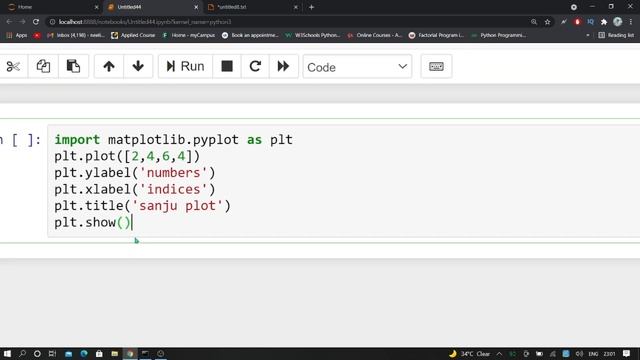Open the Apps bookmark shortcut
The height and width of the screenshot is (360, 640).
[x=17, y=36]
